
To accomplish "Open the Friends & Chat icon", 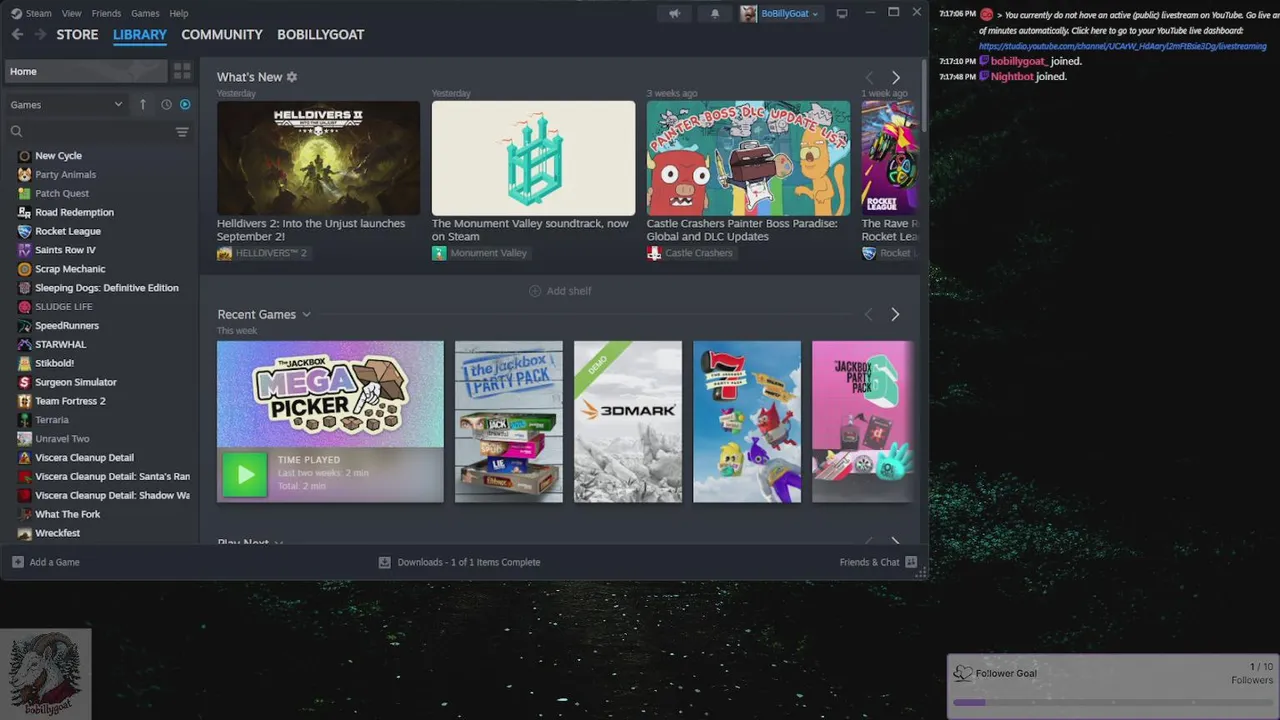I will click(911, 562).
